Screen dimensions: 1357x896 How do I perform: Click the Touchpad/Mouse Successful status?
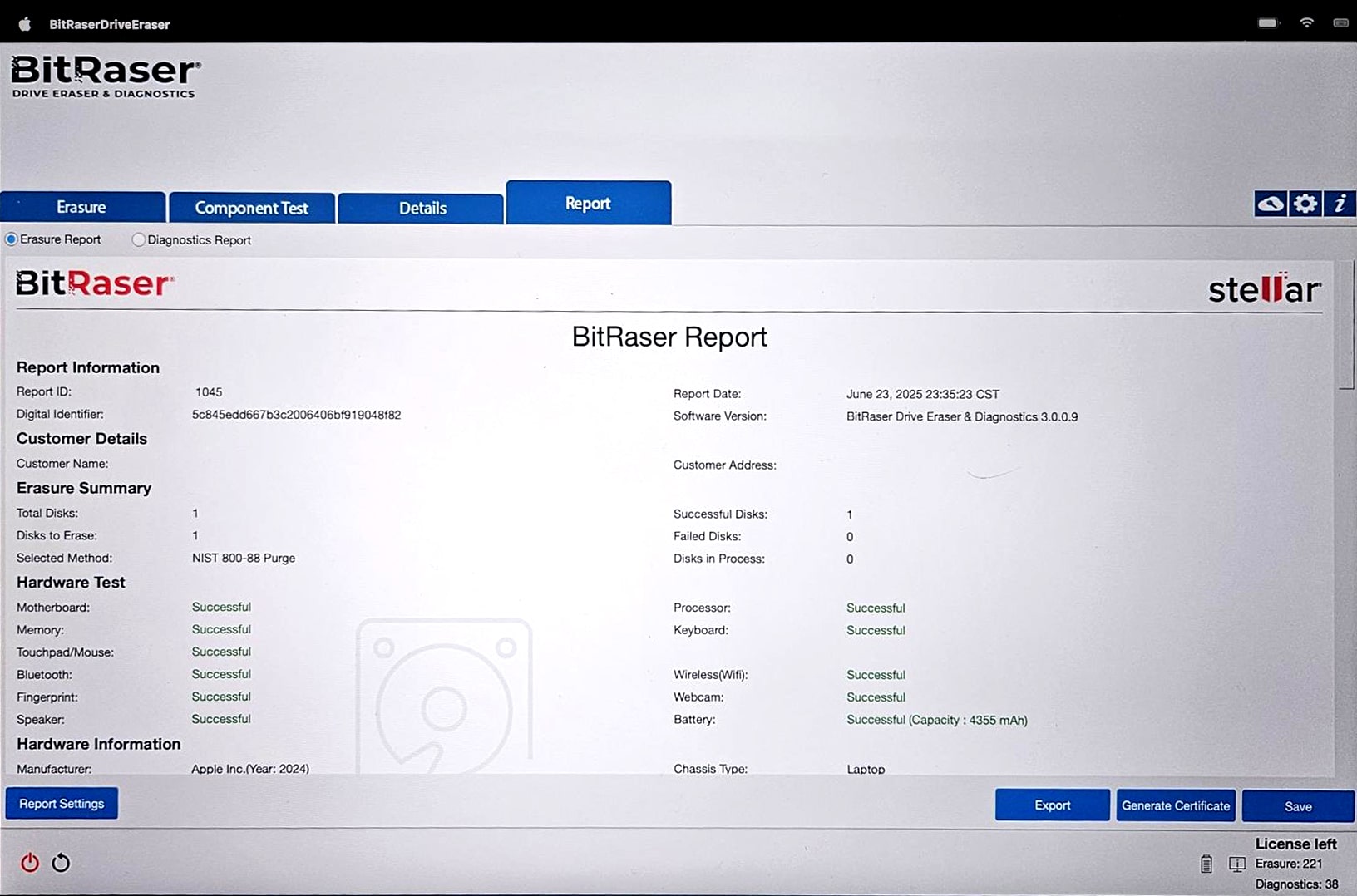221,652
